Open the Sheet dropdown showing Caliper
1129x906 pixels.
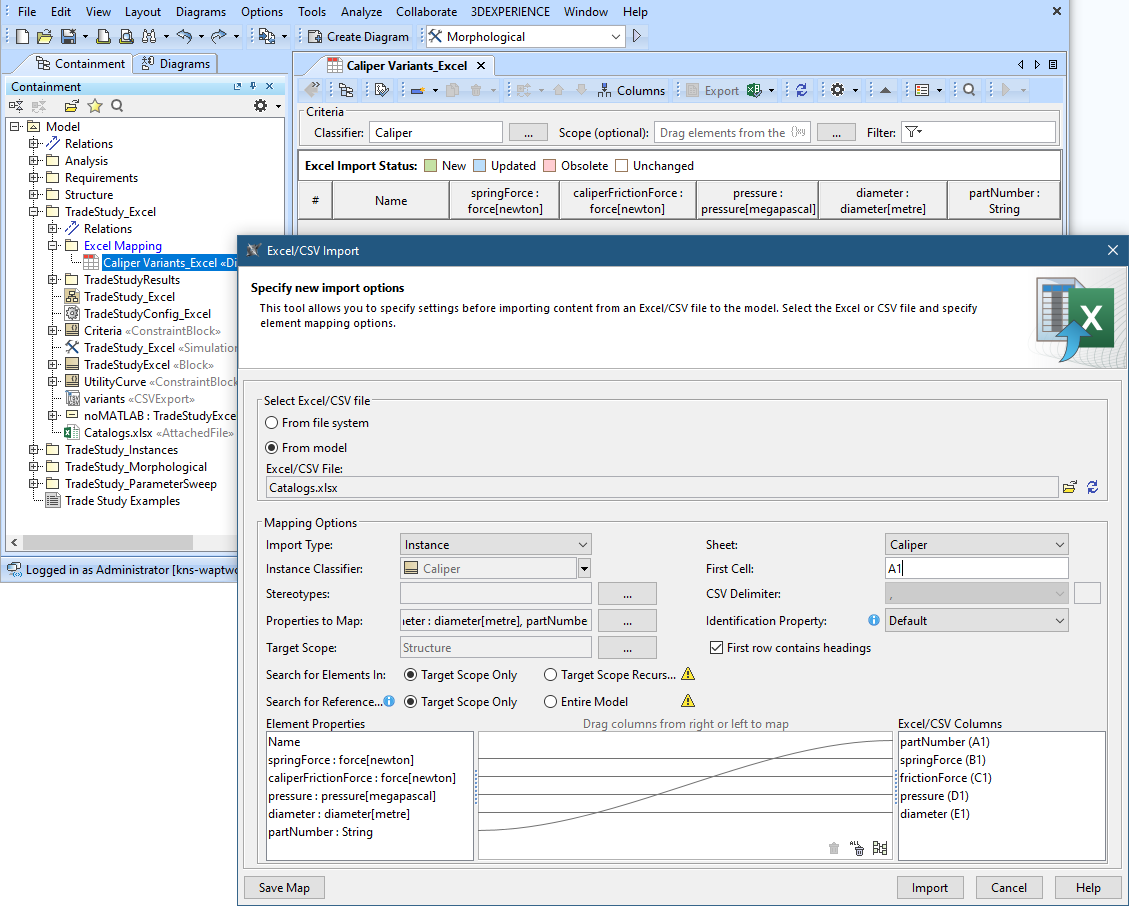pyautogui.click(x=976, y=545)
